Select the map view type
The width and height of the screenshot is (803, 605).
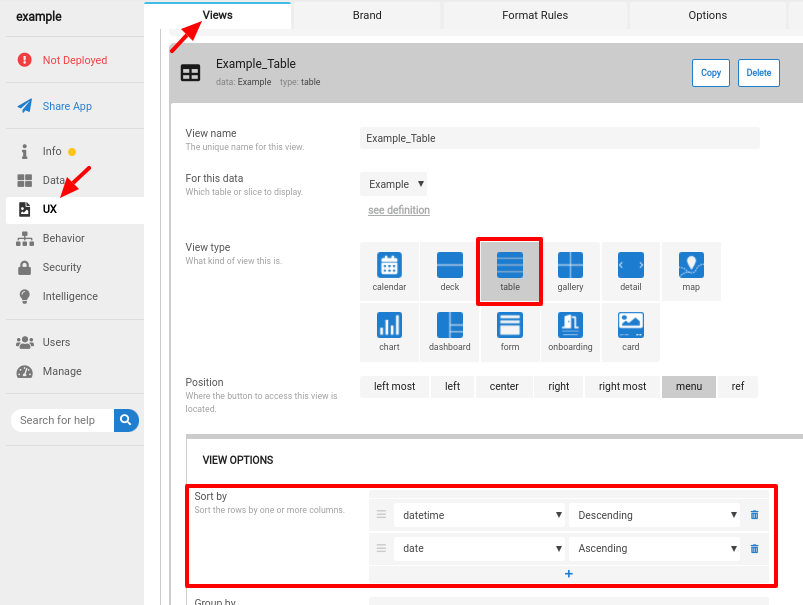click(691, 272)
